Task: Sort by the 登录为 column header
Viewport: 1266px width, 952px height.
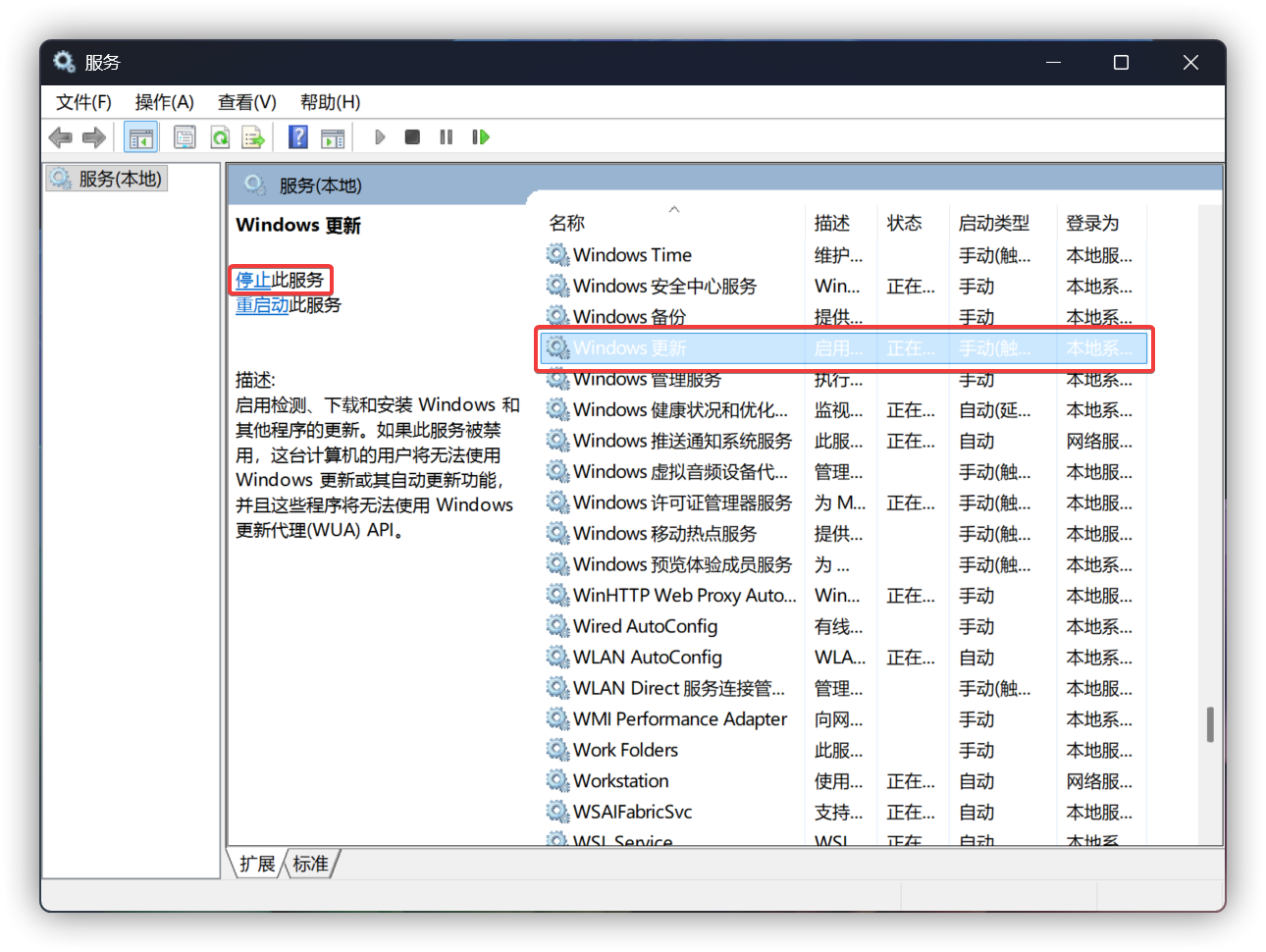Action: pyautogui.click(x=1102, y=223)
